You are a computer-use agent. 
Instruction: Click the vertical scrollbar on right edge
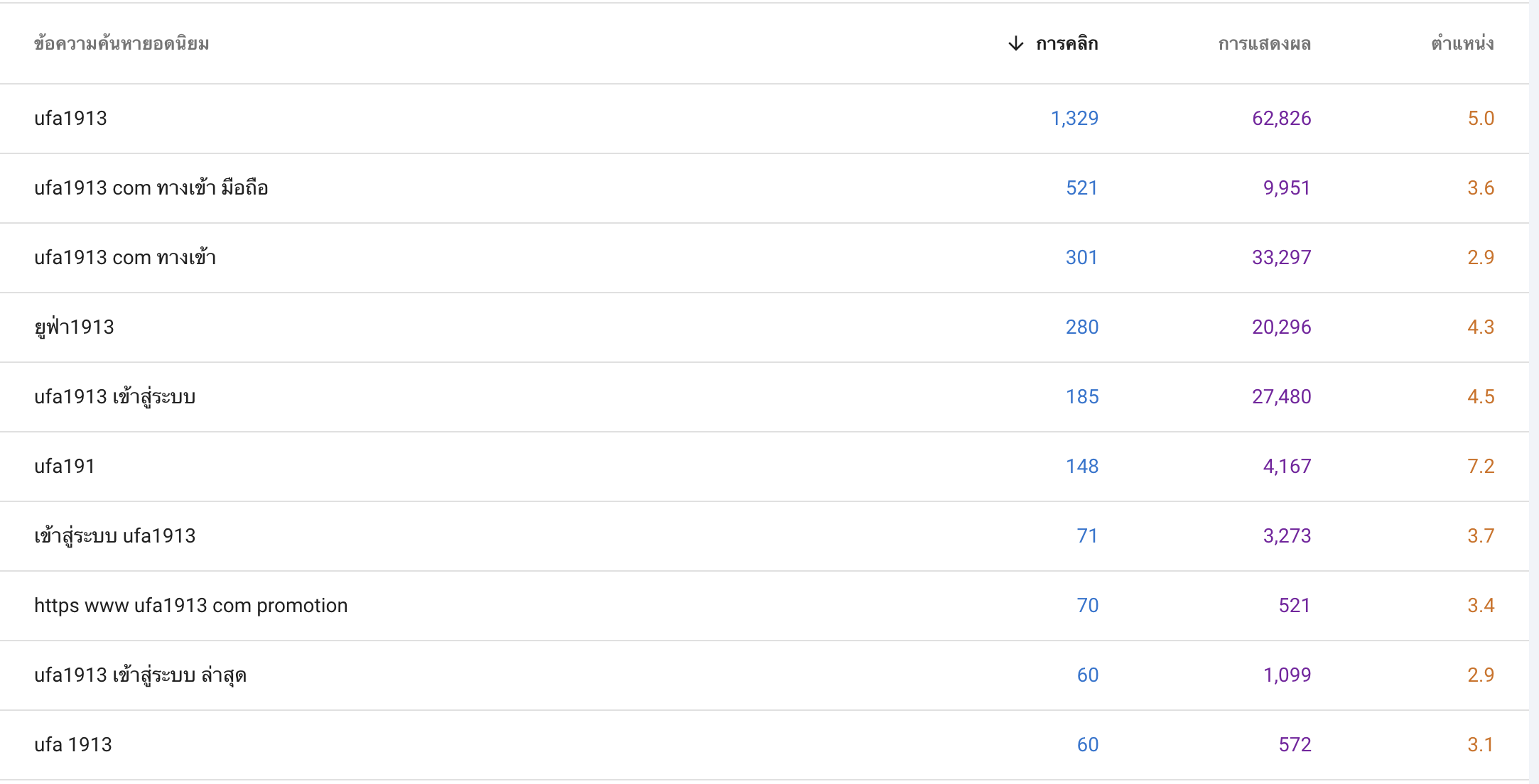[x=1534, y=392]
